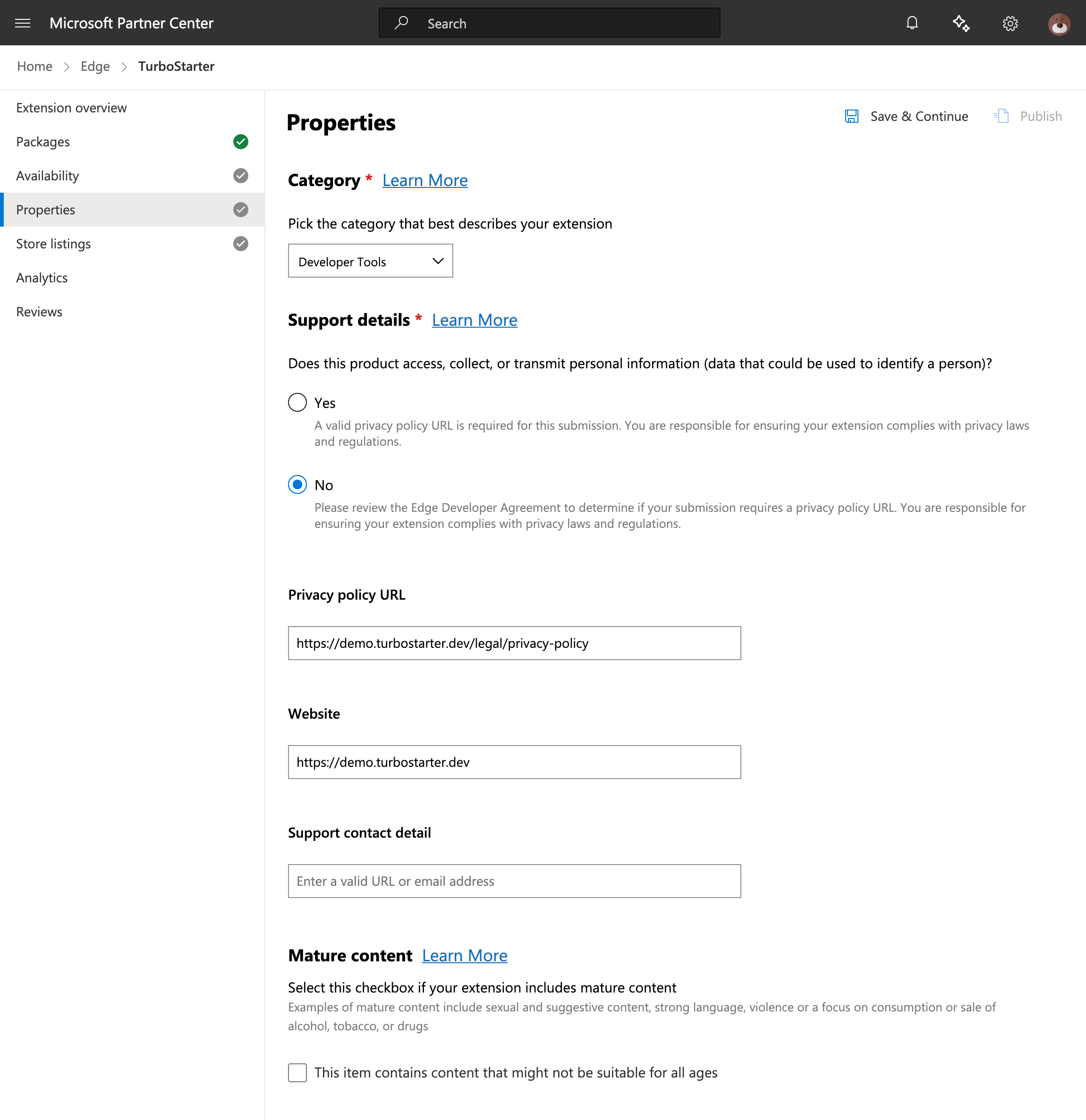Select the No radio button
1086x1120 pixels.
click(297, 484)
